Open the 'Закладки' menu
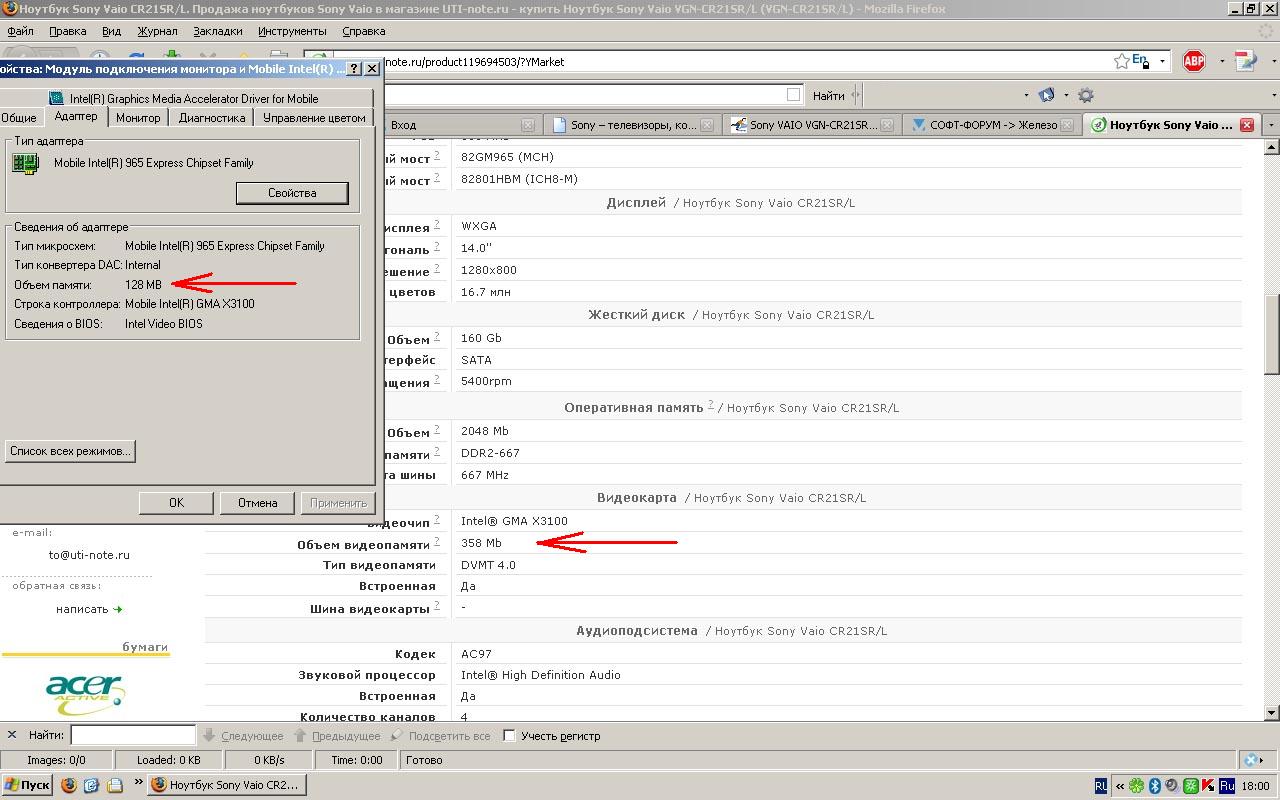1280x800 pixels. 217,31
